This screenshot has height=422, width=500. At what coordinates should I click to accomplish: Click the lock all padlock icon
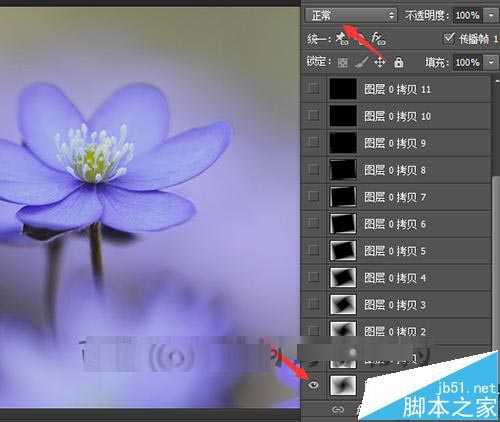click(x=398, y=62)
